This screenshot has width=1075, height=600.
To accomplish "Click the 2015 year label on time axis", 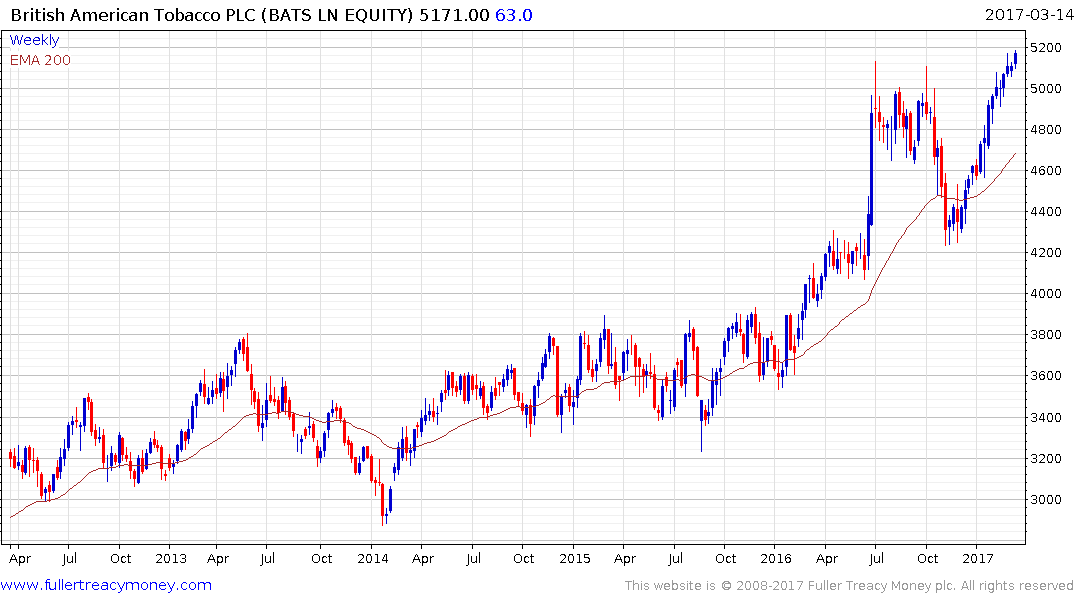I will (x=575, y=558).
